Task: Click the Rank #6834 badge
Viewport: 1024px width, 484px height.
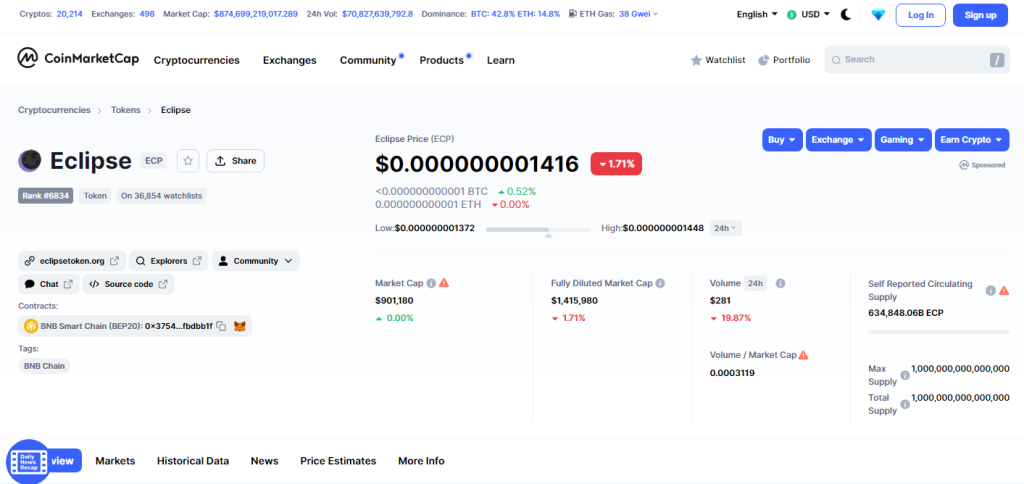Action: click(x=46, y=195)
